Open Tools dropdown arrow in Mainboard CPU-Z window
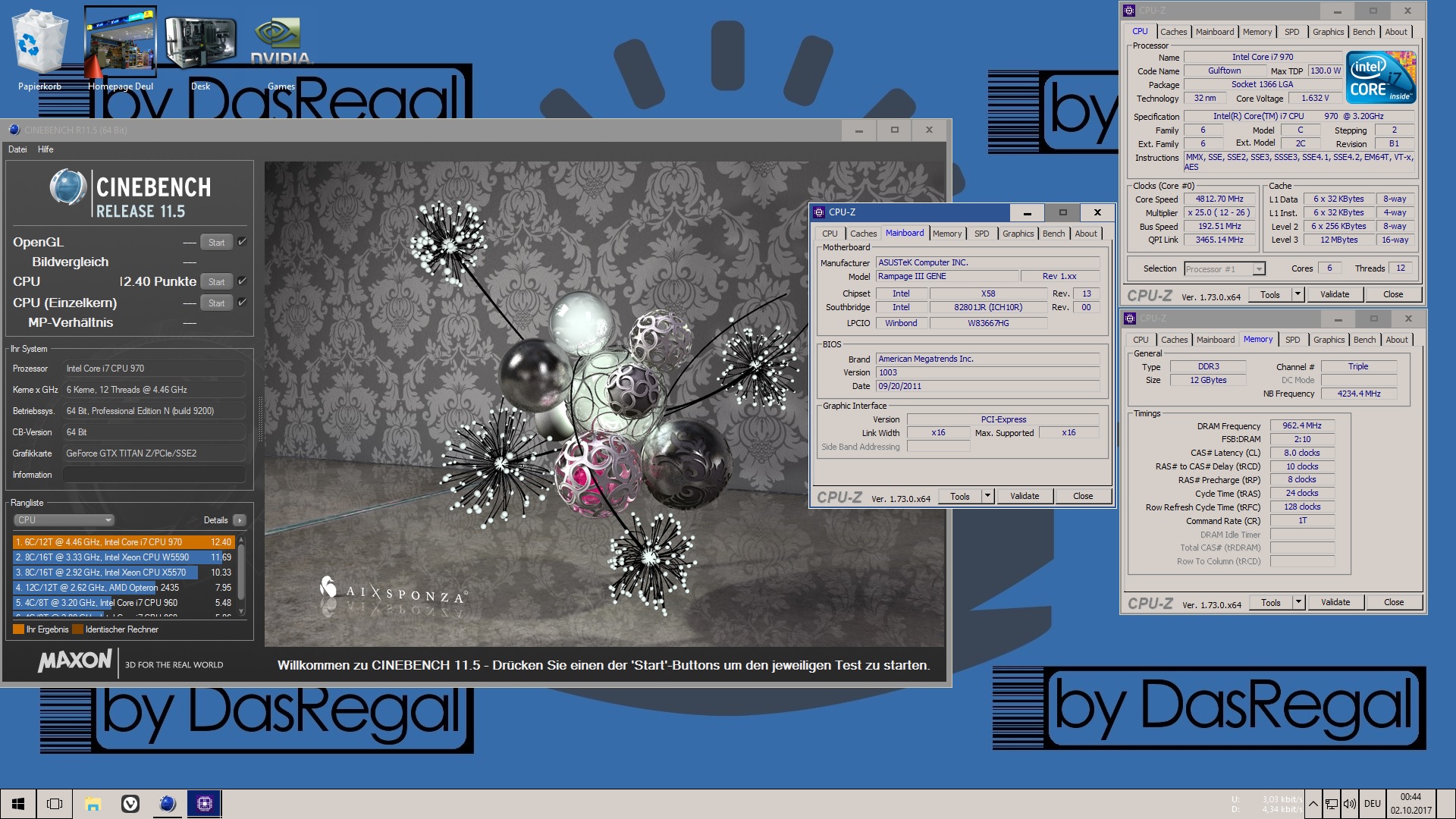This screenshot has width=1456, height=819. pyautogui.click(x=987, y=496)
